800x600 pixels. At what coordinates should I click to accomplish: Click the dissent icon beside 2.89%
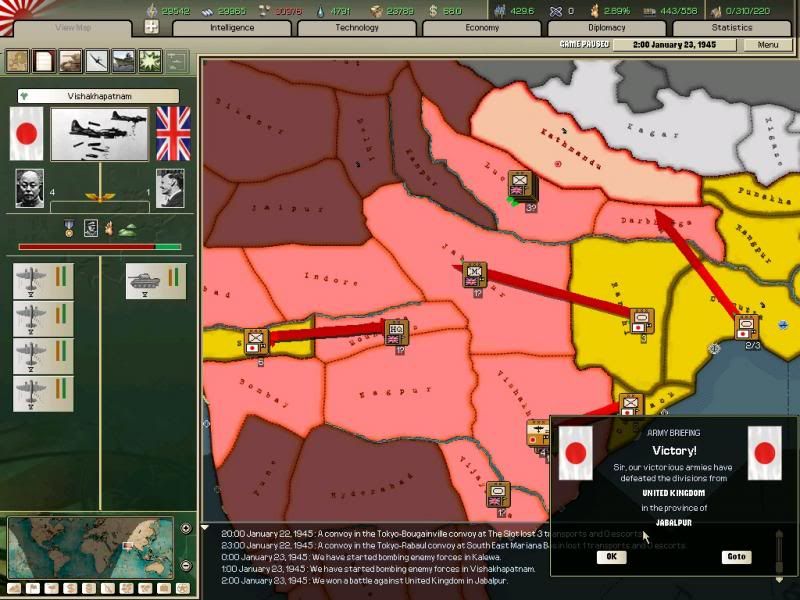pos(594,11)
